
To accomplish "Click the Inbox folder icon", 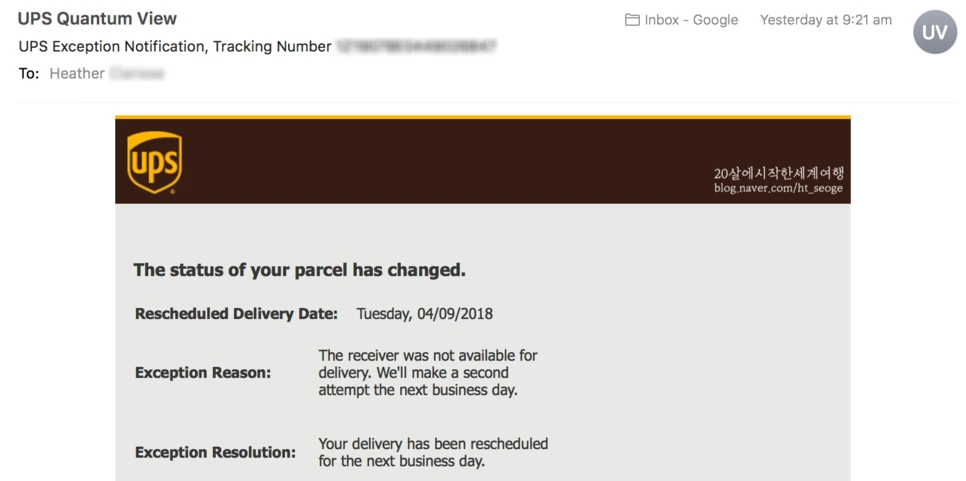I will tap(632, 20).
